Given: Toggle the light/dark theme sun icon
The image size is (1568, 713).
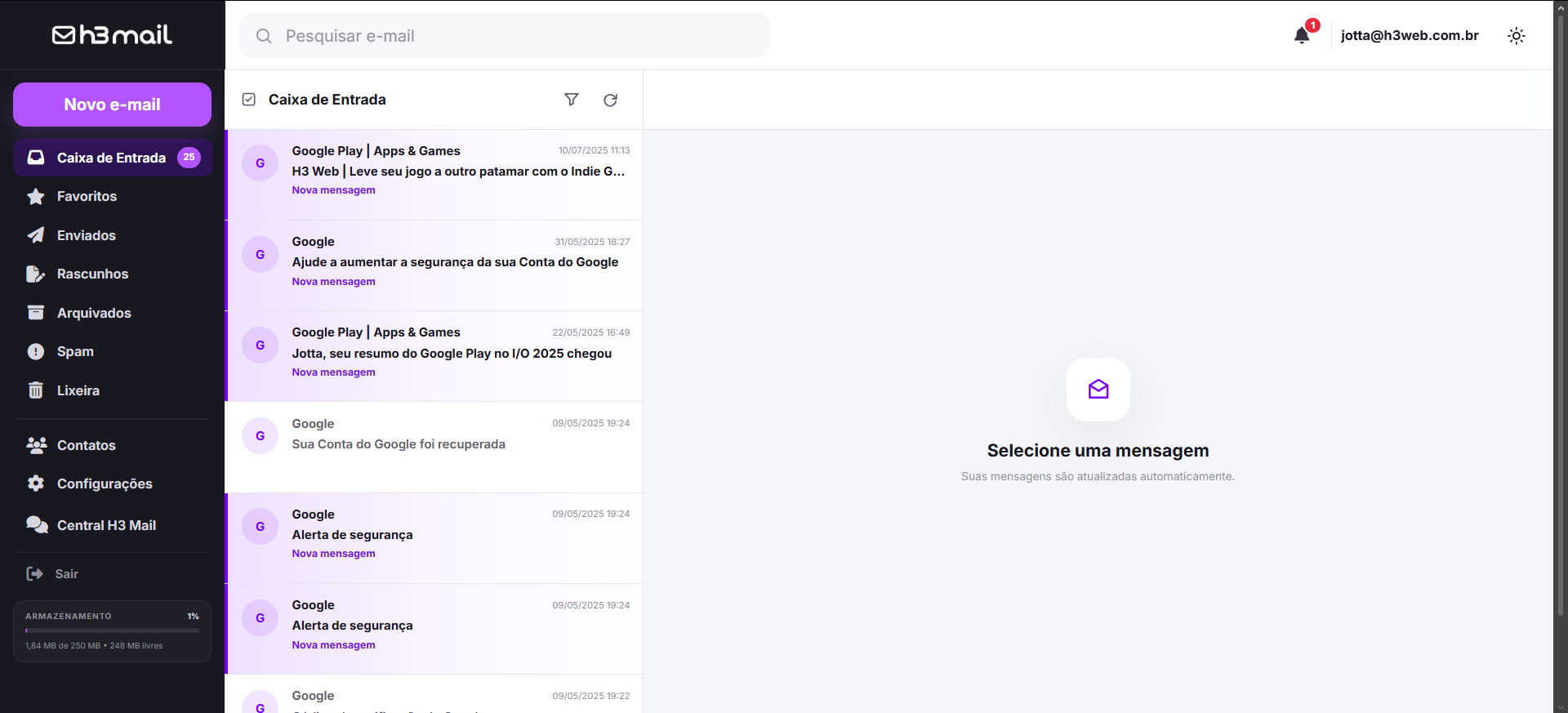Looking at the screenshot, I should [x=1517, y=36].
